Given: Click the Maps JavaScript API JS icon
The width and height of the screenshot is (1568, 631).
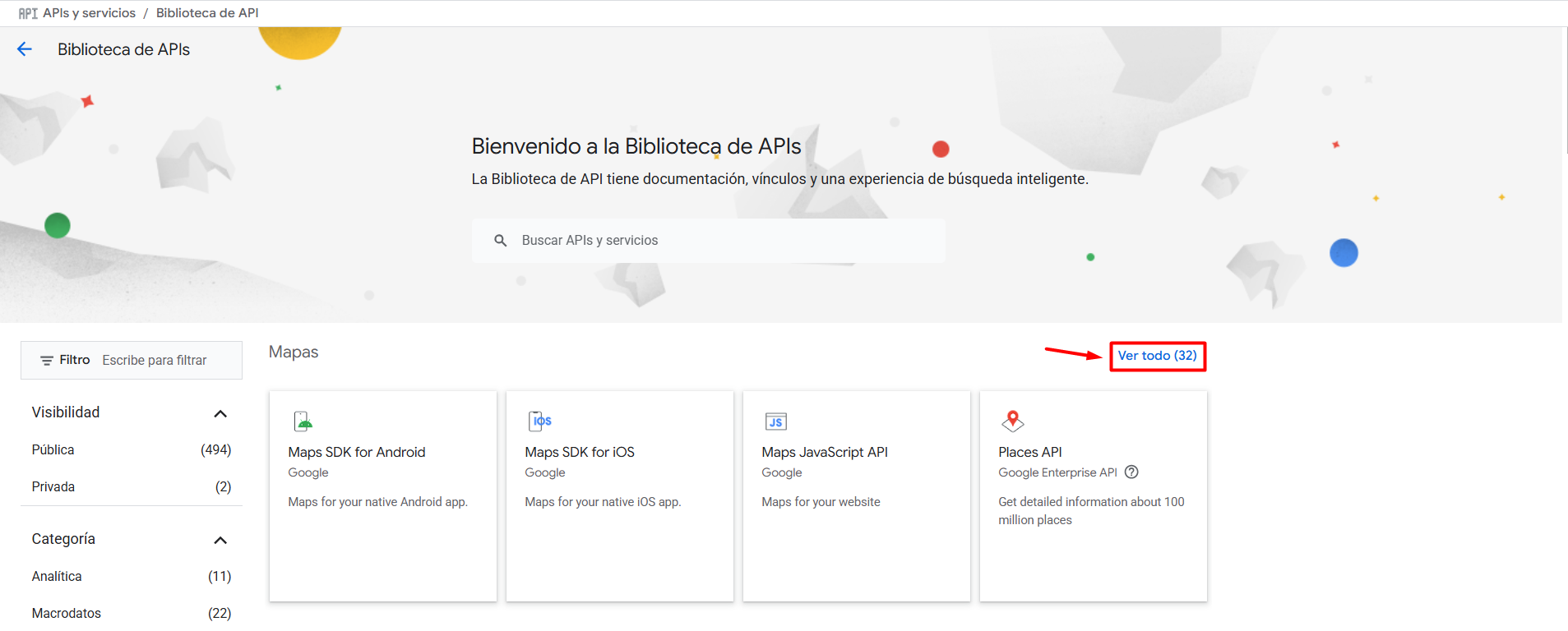Looking at the screenshot, I should (x=775, y=421).
